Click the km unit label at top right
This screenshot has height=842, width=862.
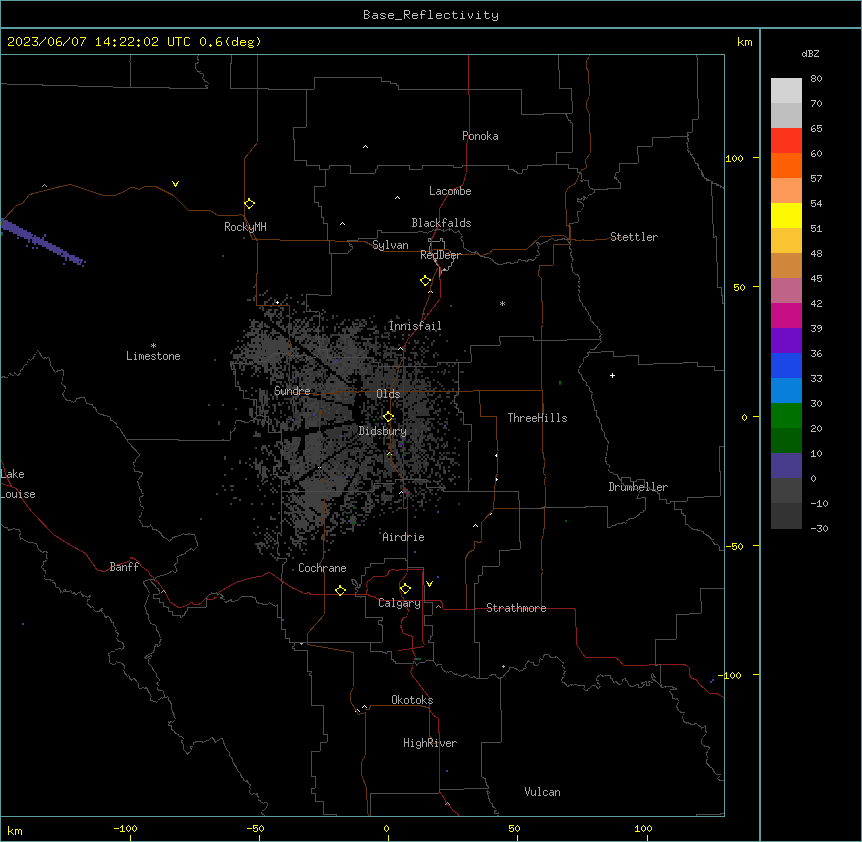pos(745,42)
